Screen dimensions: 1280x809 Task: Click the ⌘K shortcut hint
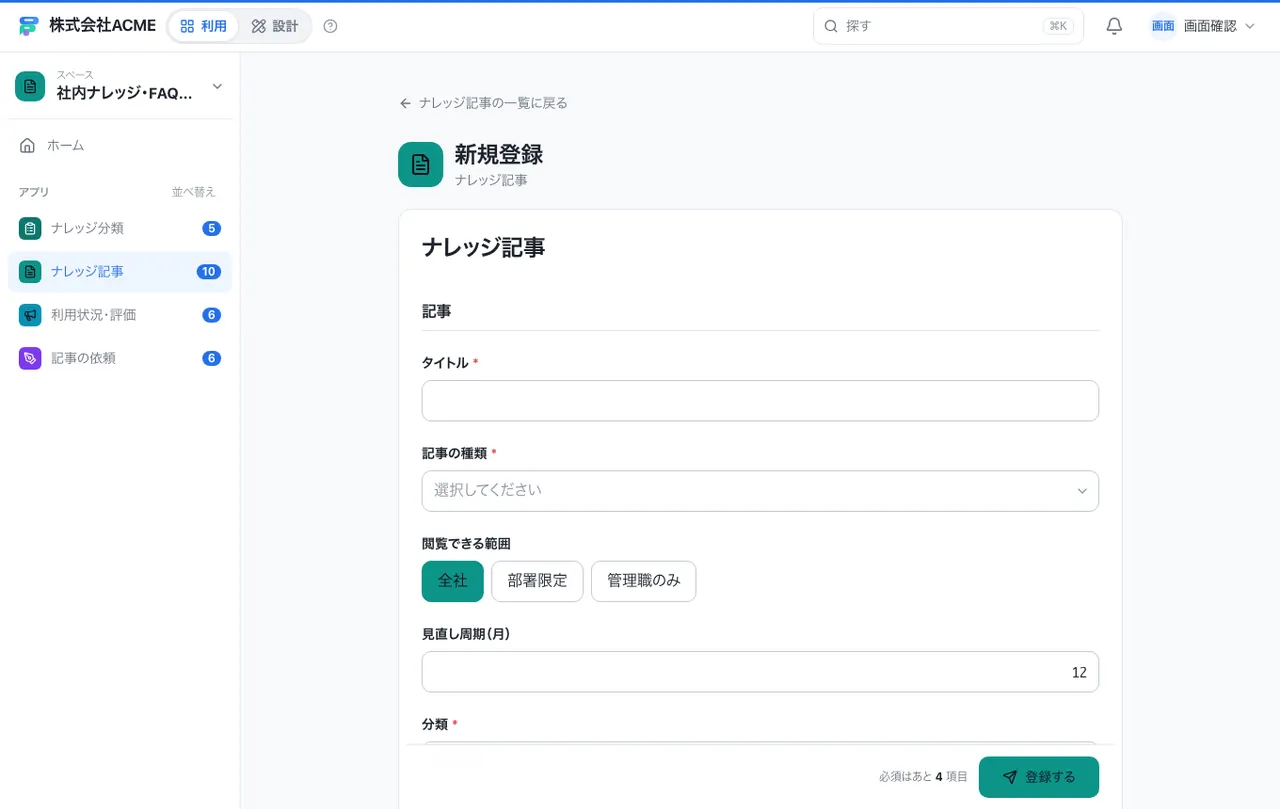click(1058, 26)
